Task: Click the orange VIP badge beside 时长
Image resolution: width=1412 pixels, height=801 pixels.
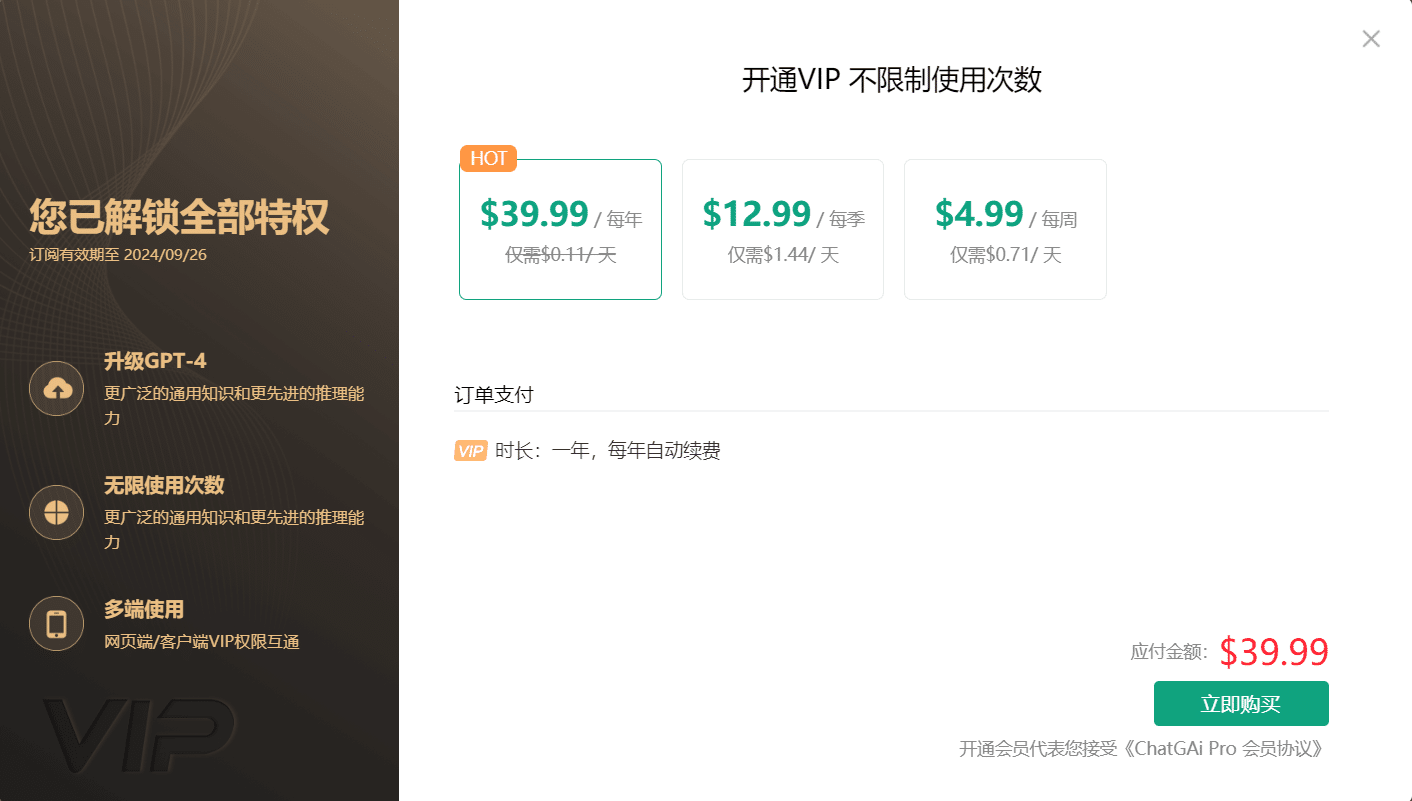Action: pos(470,451)
